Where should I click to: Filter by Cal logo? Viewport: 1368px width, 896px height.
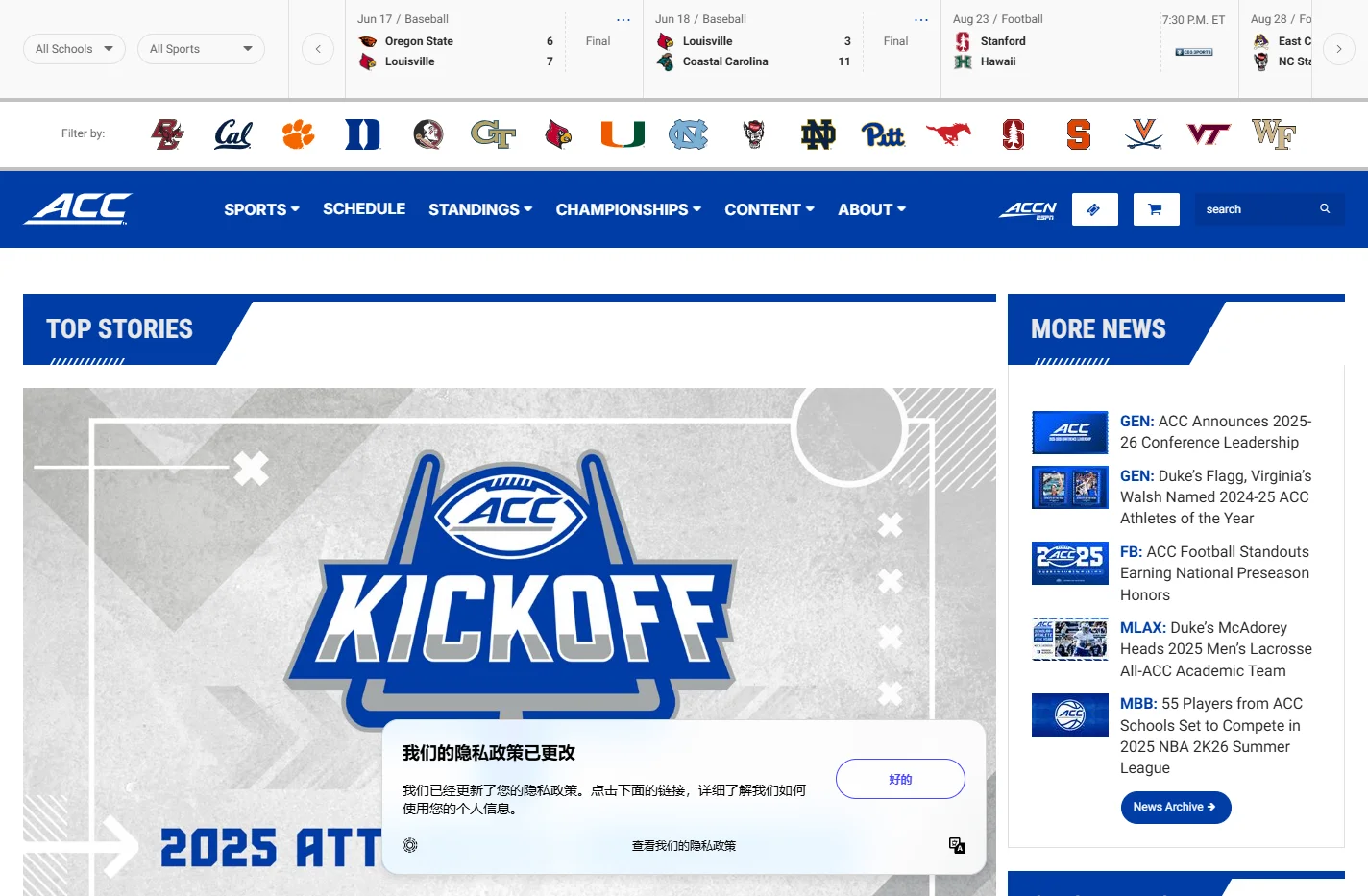[x=232, y=134]
